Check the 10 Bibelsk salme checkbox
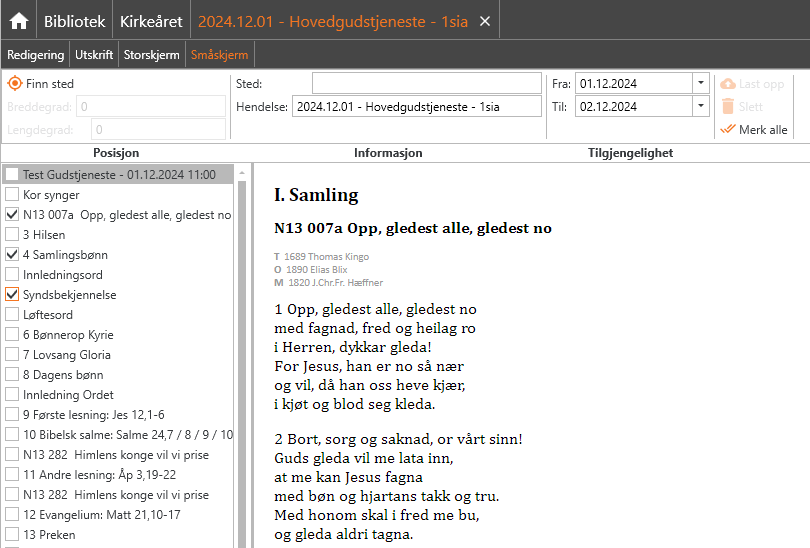The image size is (810, 548). click(x=12, y=434)
